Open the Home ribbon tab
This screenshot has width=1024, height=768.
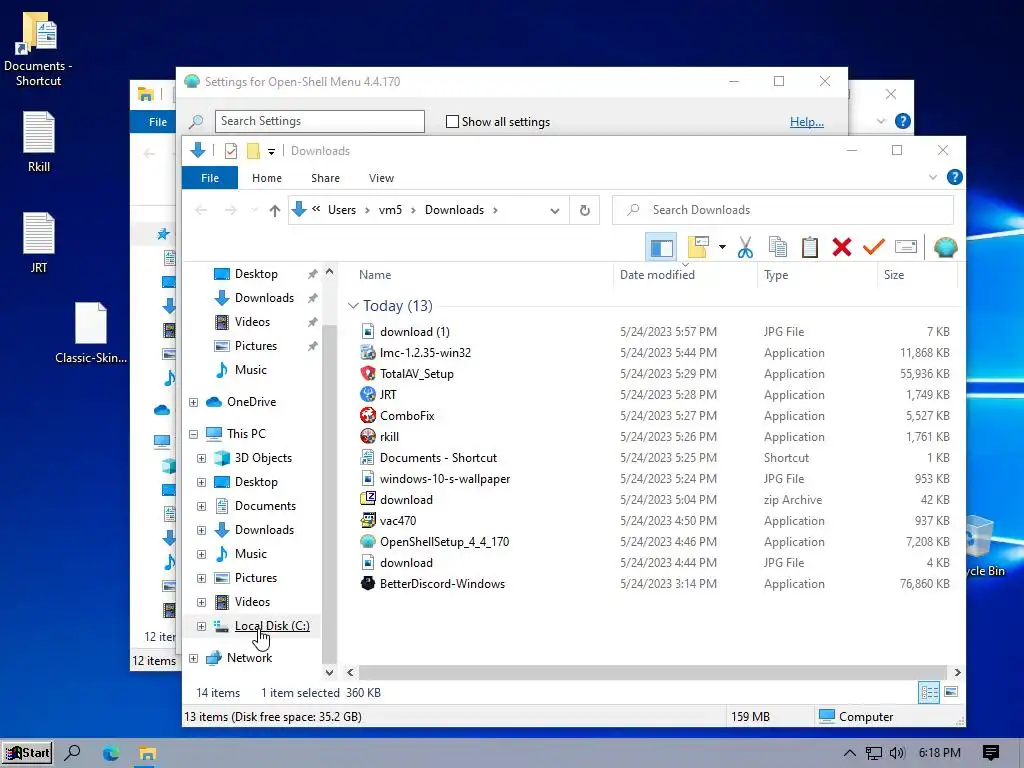coord(266,178)
